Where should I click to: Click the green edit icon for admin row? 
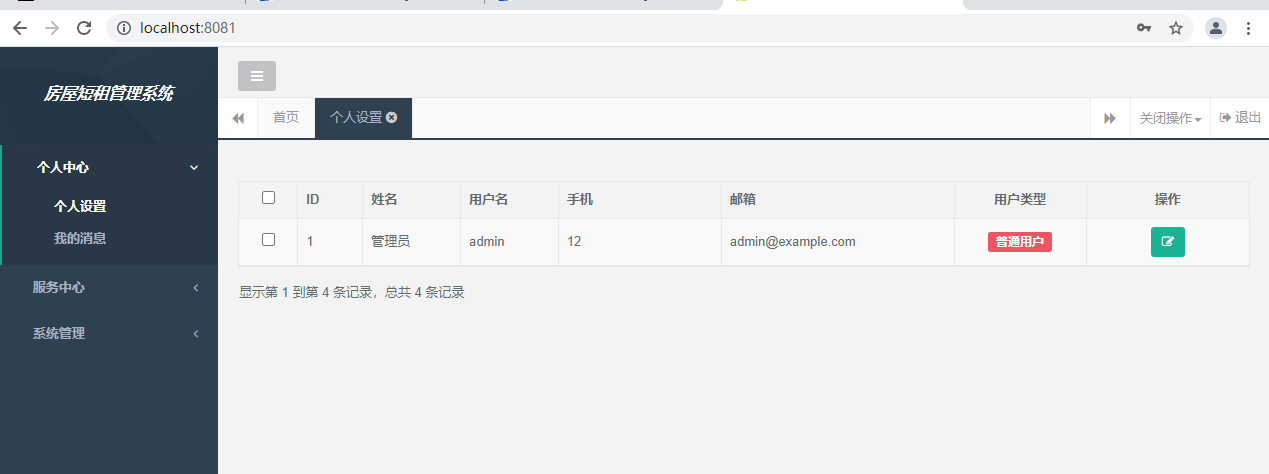[1167, 242]
